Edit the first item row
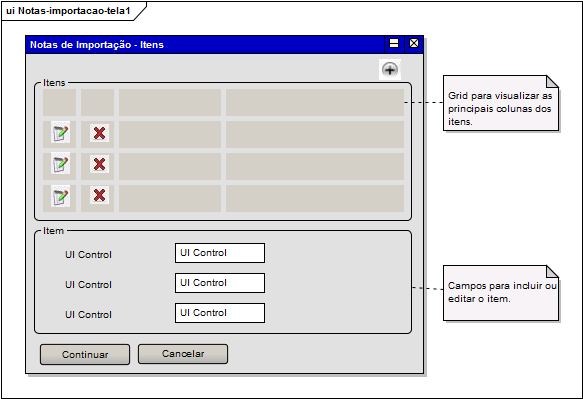 pyautogui.click(x=60, y=132)
